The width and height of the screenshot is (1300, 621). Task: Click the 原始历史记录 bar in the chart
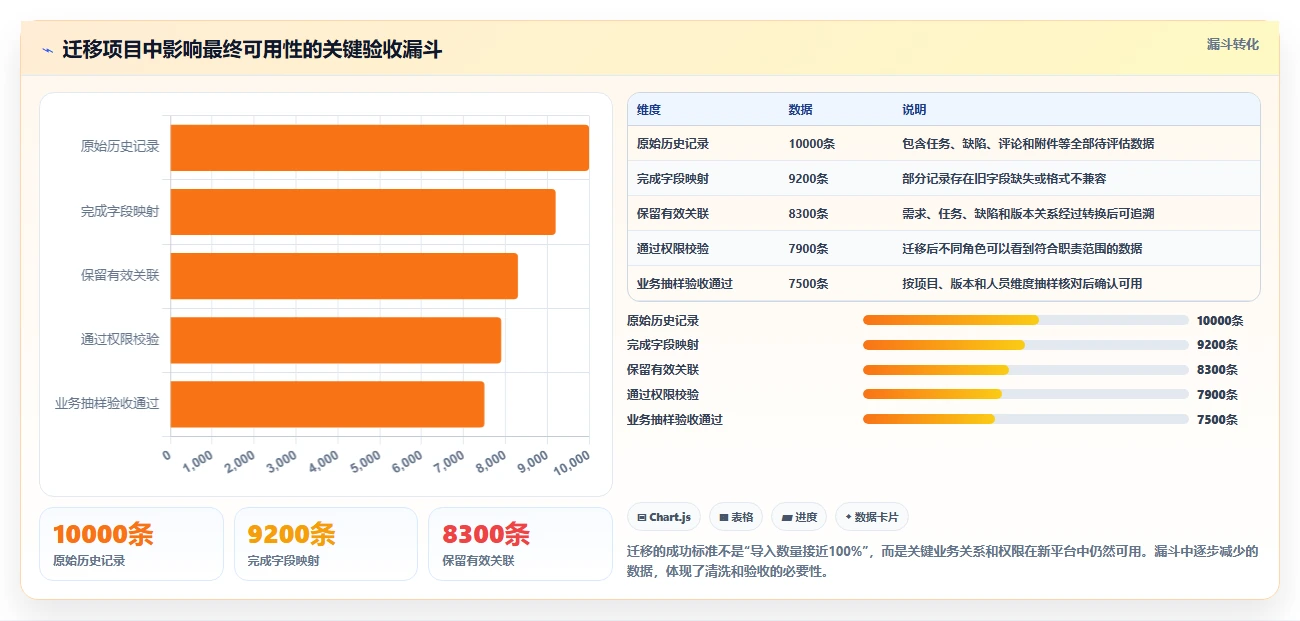[x=379, y=148]
